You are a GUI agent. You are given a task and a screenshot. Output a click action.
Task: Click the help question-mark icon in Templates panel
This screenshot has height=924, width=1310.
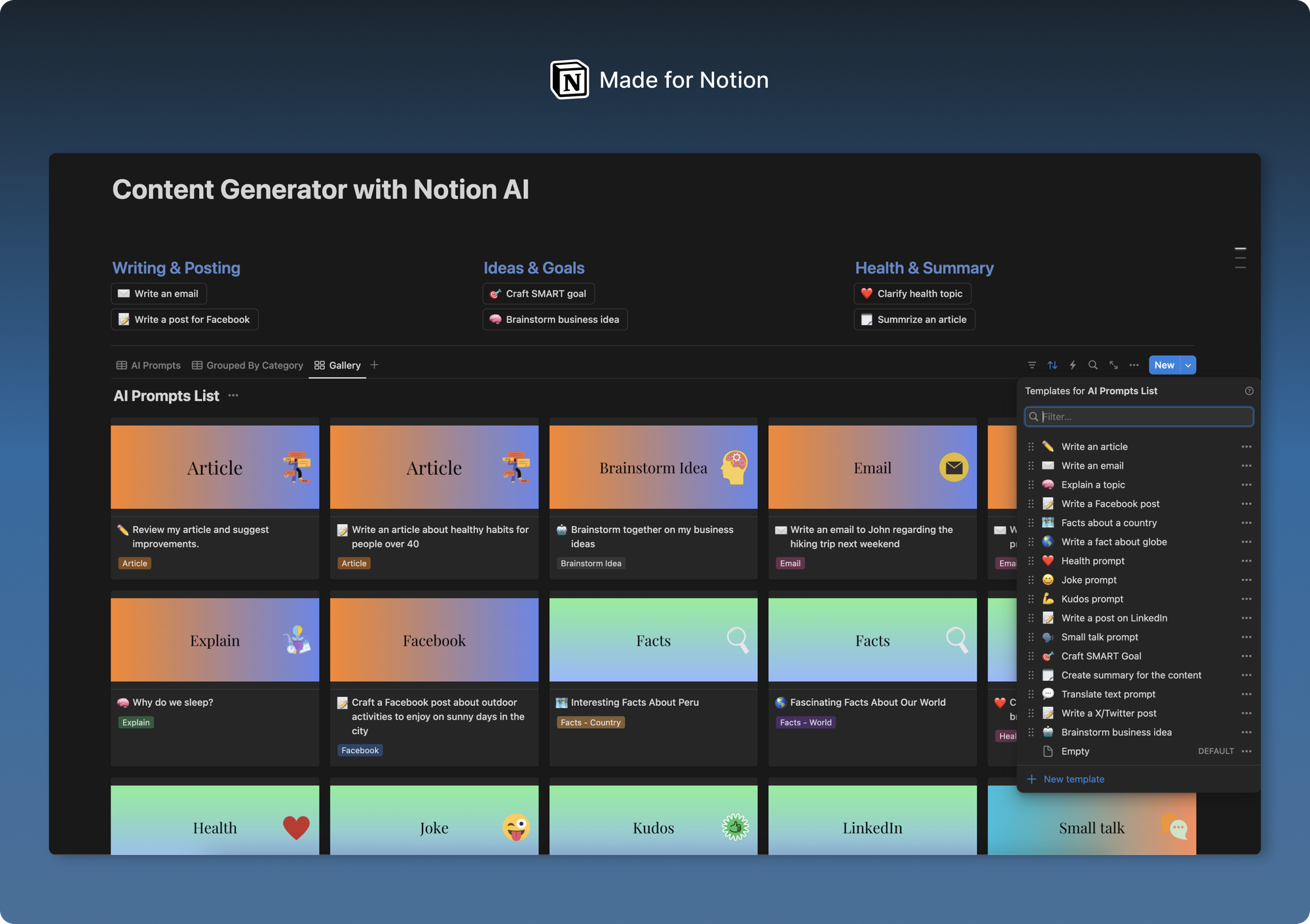click(1249, 391)
